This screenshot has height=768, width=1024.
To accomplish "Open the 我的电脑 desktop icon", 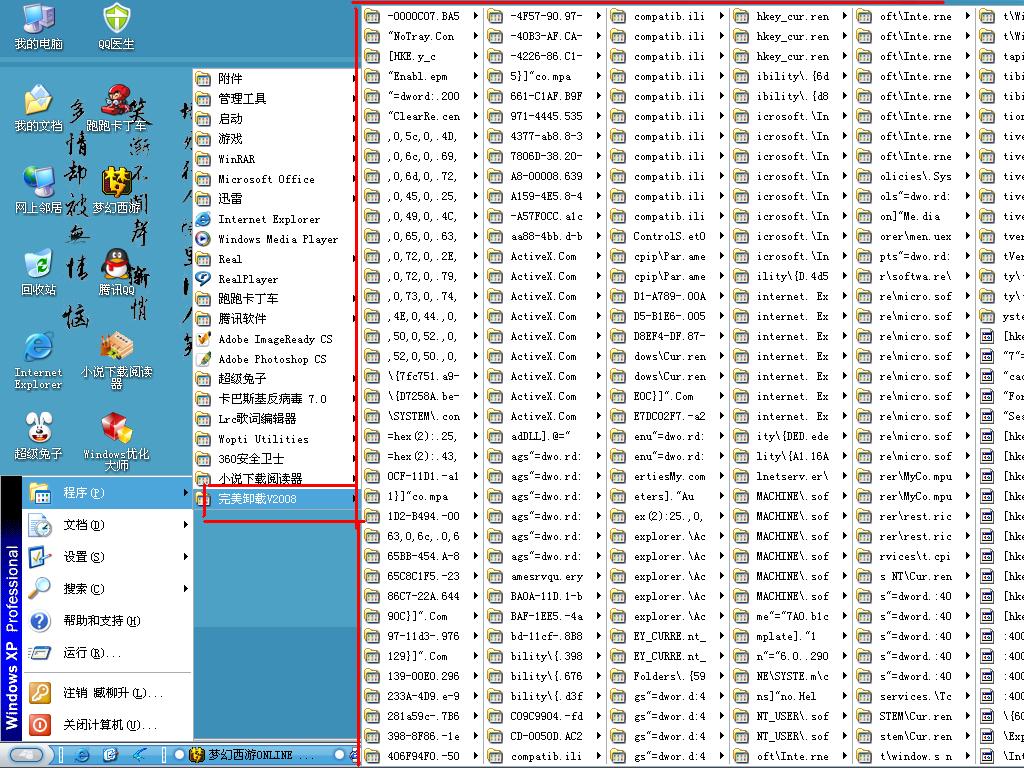I will tap(39, 27).
